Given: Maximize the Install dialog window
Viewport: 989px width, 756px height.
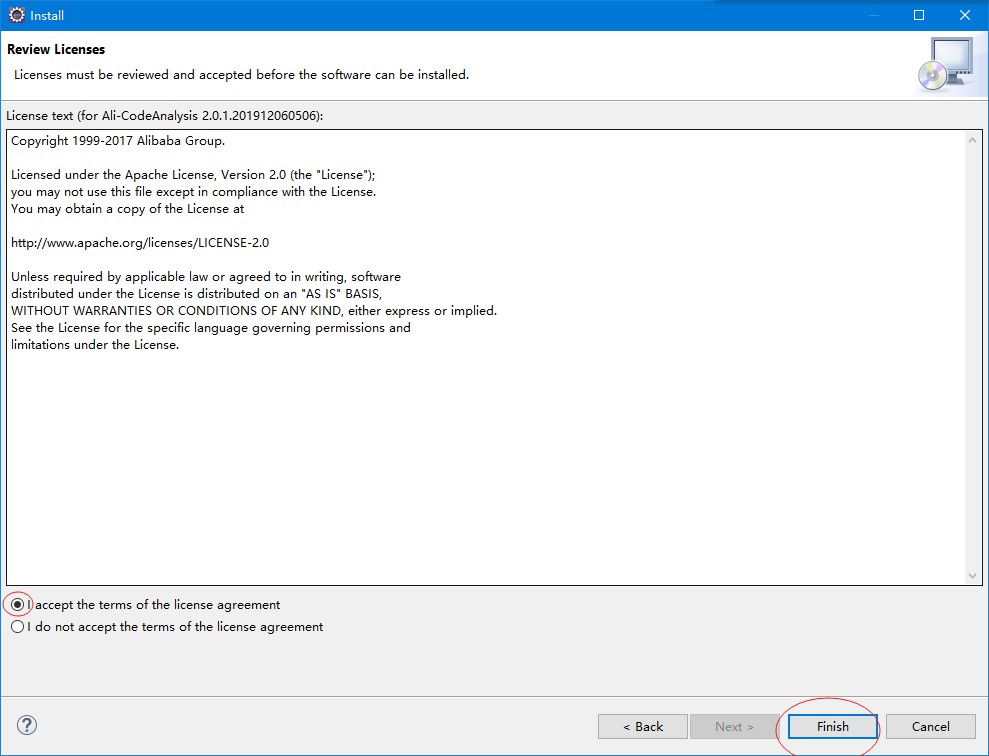Looking at the screenshot, I should point(919,15).
